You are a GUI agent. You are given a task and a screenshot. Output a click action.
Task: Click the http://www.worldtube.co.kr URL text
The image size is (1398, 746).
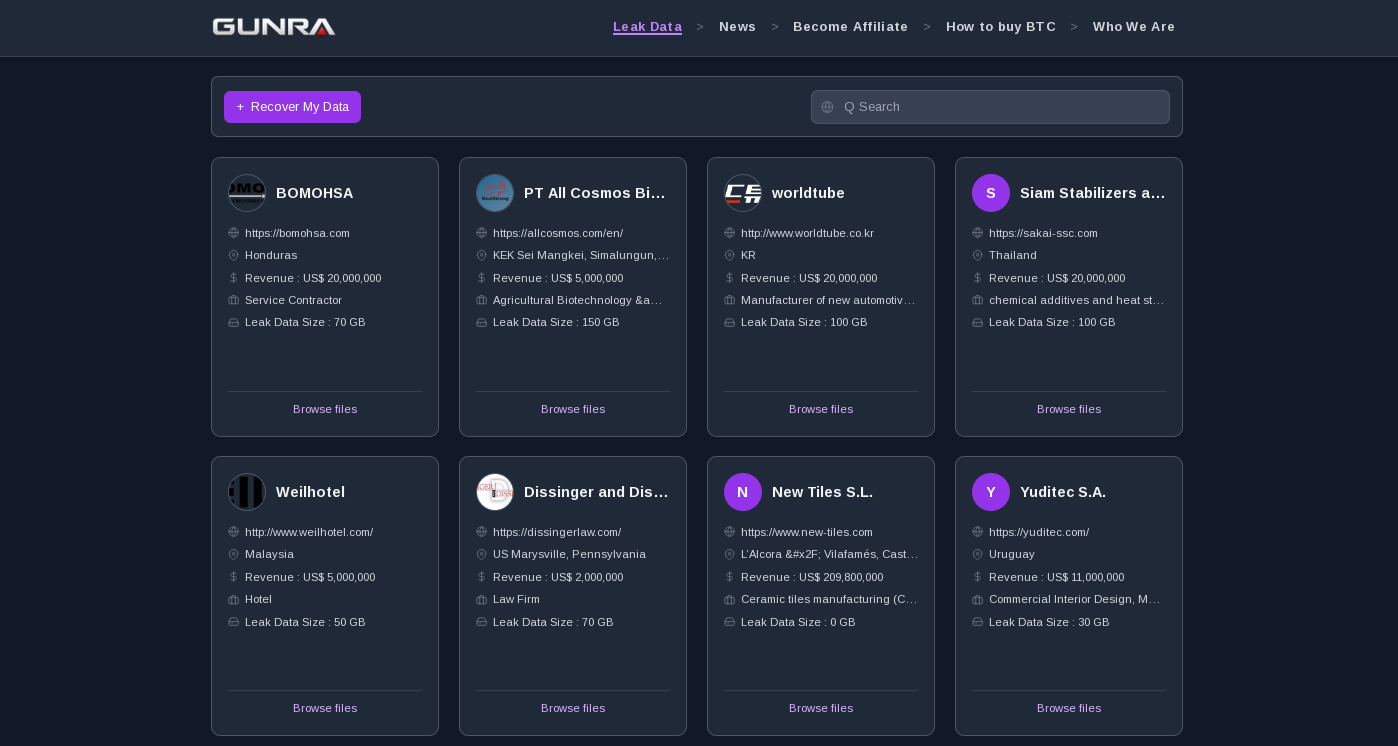[x=807, y=233]
